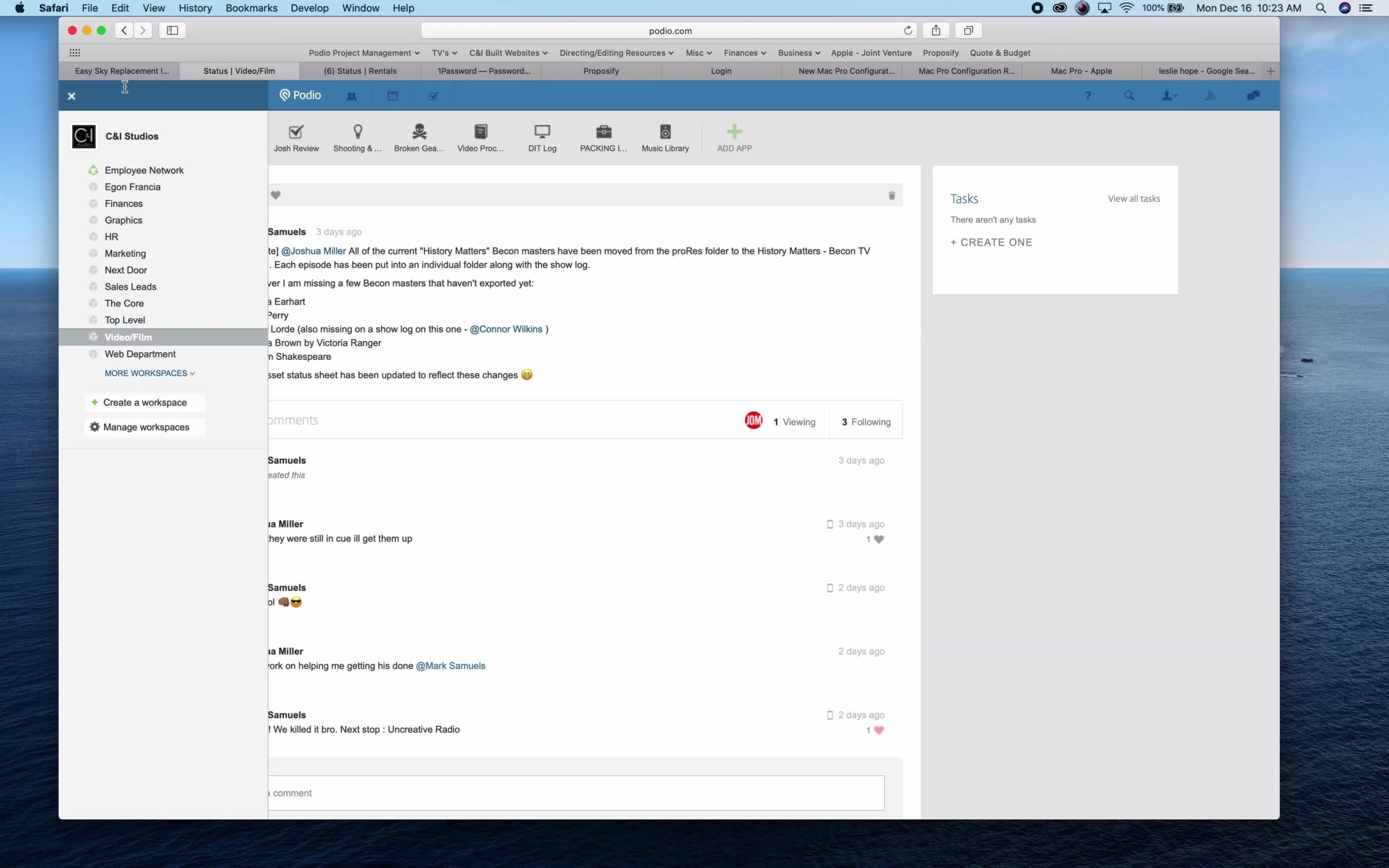Open the PACKING briefcase app
1389x868 pixels.
coord(603,138)
